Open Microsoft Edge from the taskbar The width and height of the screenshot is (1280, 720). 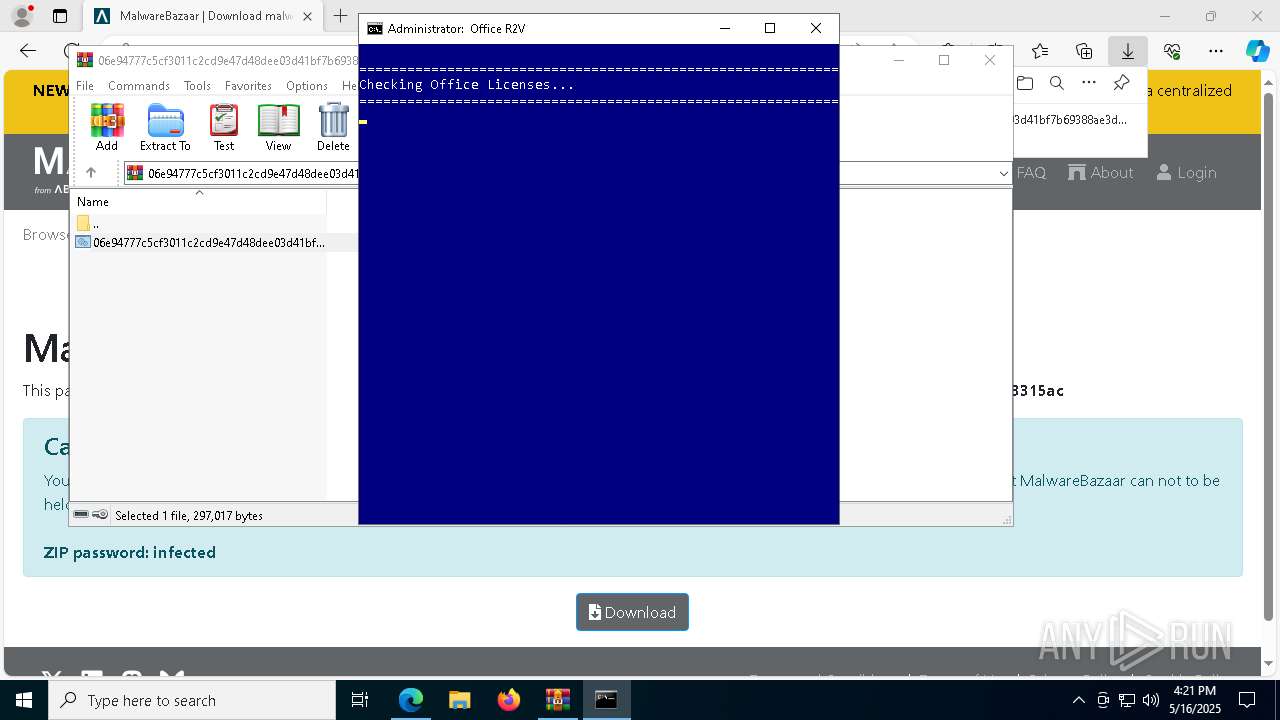coord(411,700)
